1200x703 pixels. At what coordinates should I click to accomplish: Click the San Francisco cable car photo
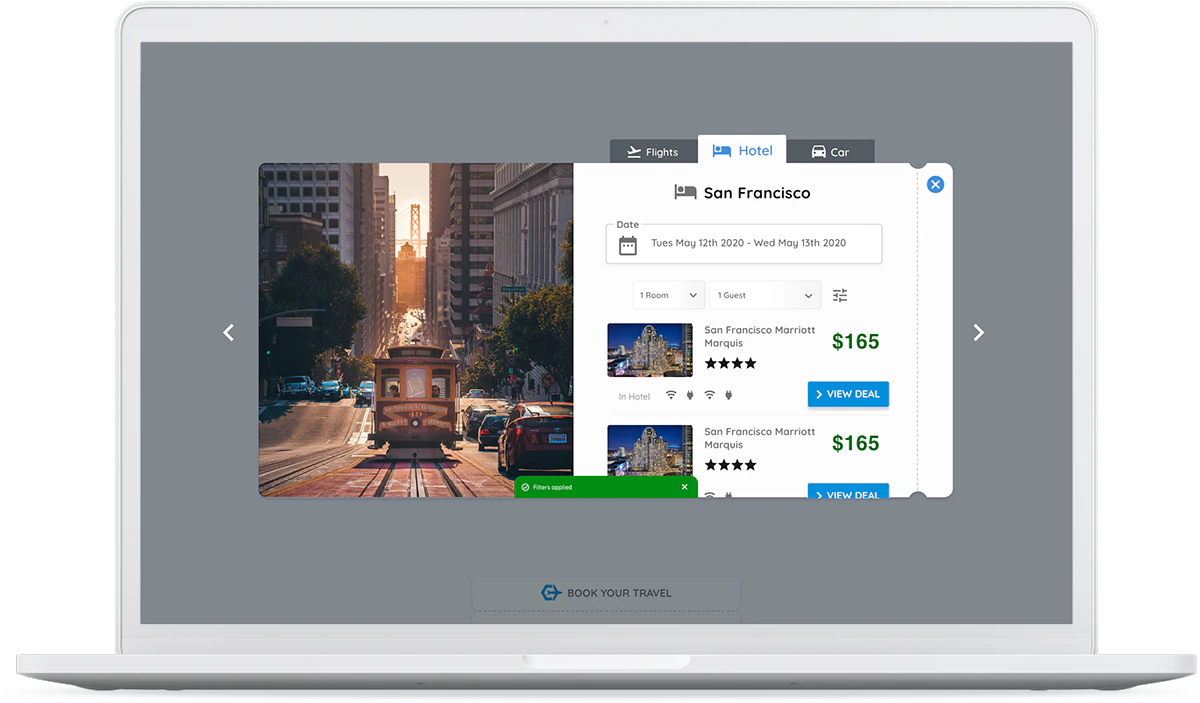pyautogui.click(x=416, y=330)
